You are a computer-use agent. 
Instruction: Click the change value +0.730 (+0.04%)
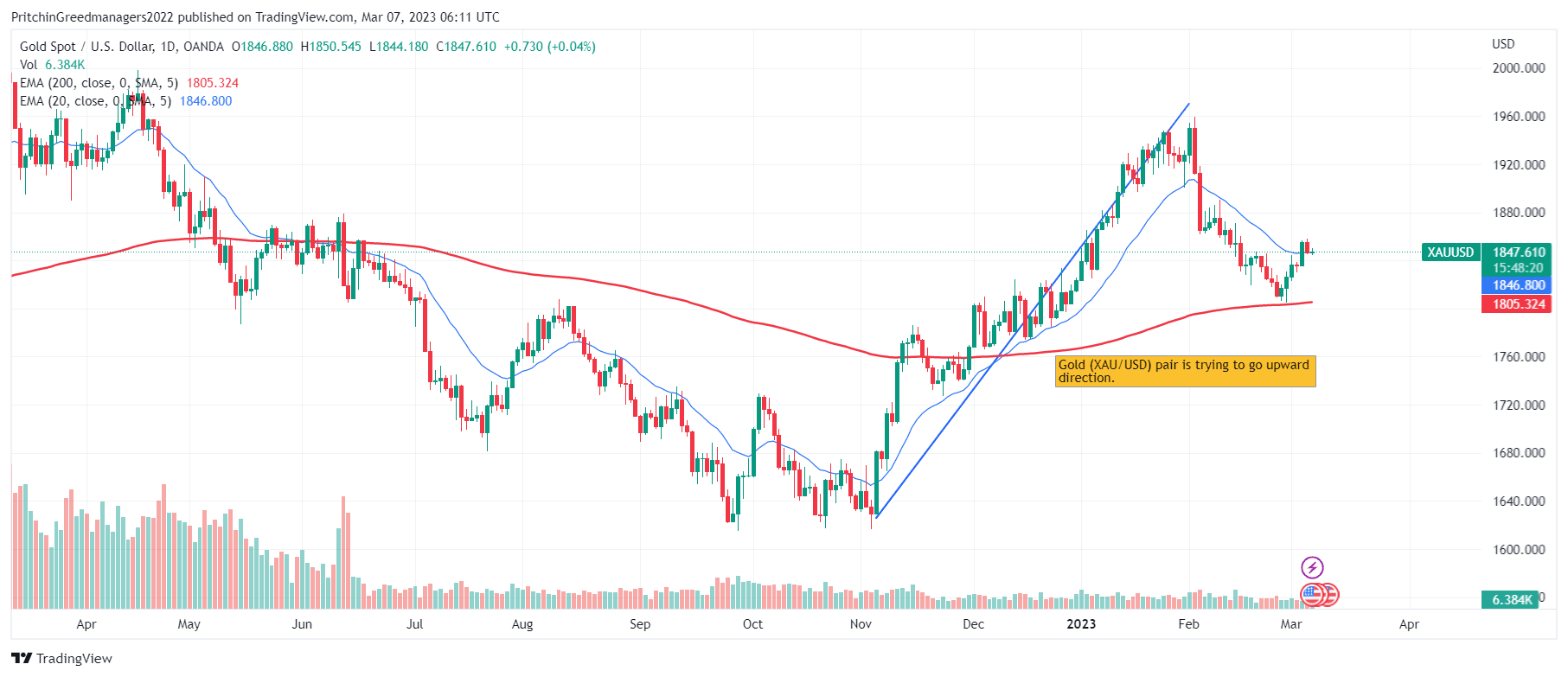click(x=550, y=47)
